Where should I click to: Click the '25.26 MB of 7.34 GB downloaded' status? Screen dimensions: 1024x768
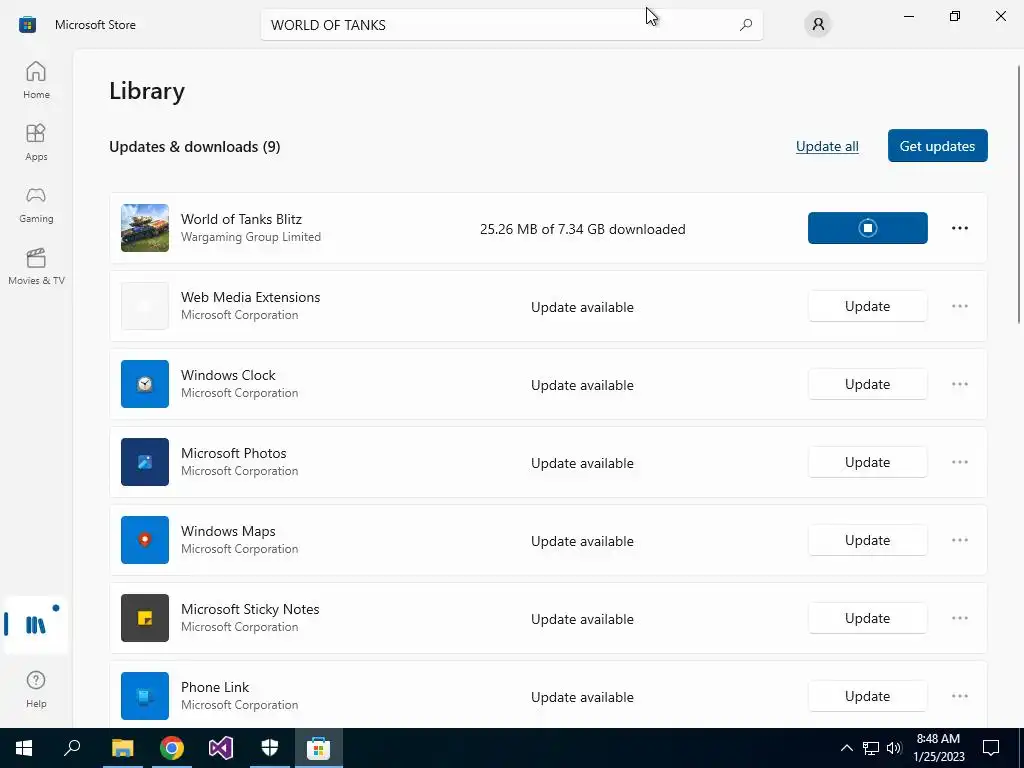(583, 229)
